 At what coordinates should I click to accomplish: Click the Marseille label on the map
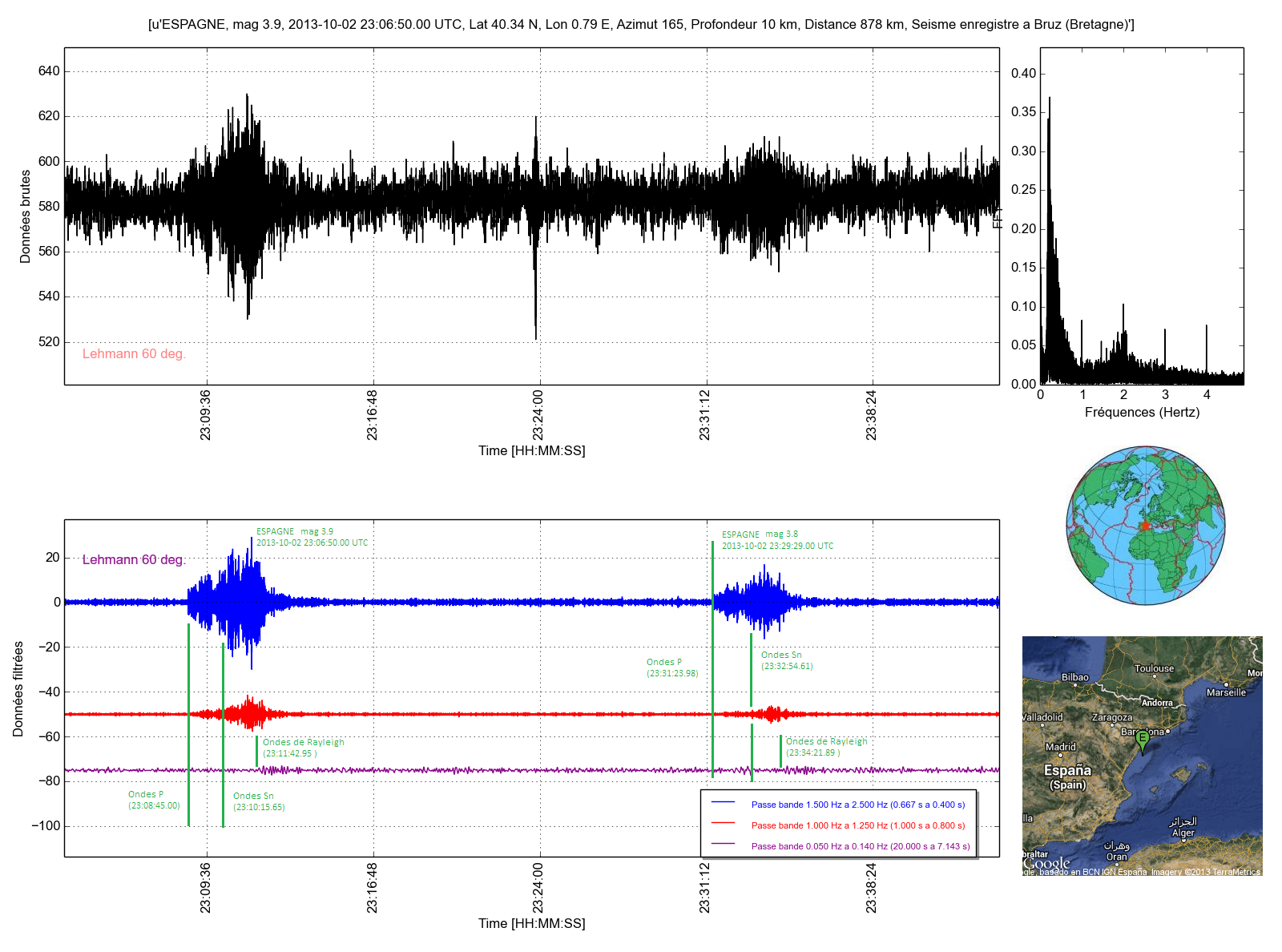1226,692
